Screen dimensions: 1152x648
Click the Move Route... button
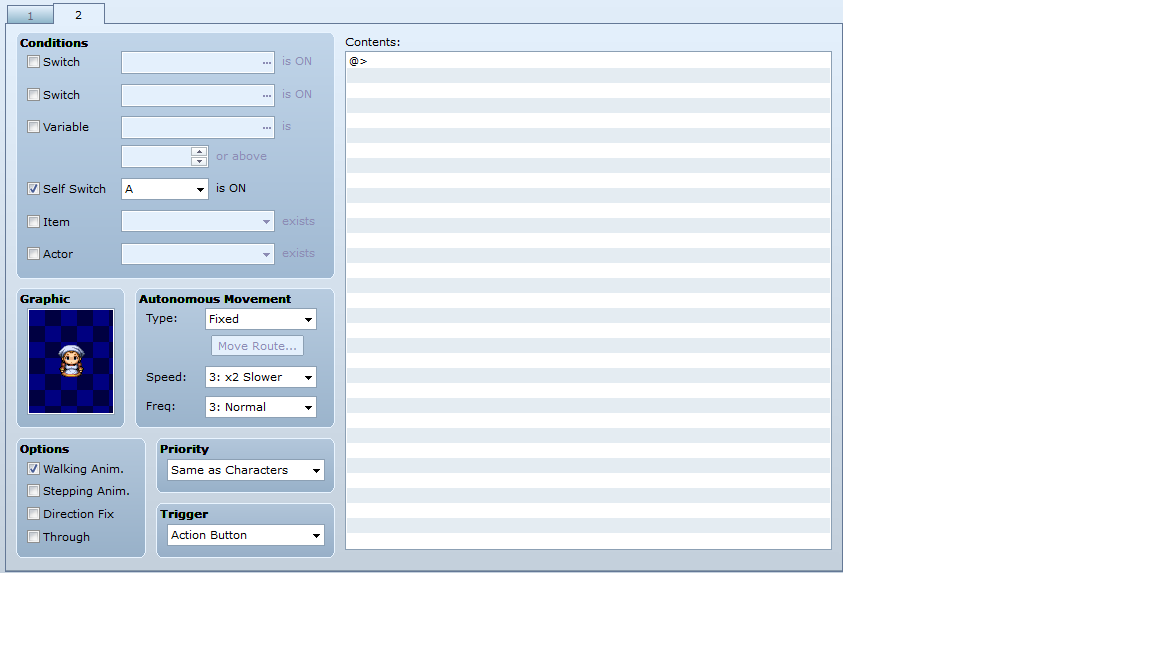coord(257,346)
